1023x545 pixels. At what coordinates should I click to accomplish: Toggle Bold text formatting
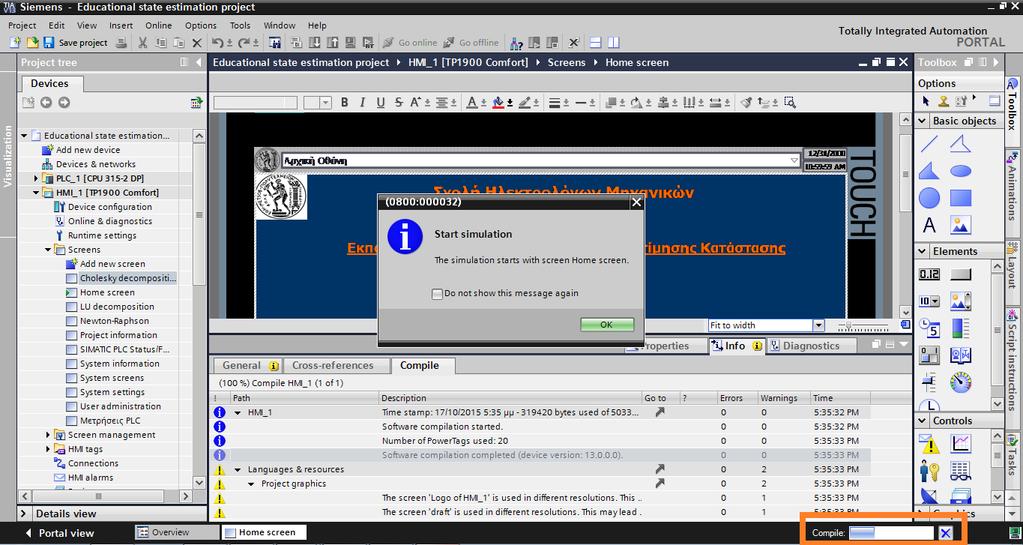click(x=344, y=102)
